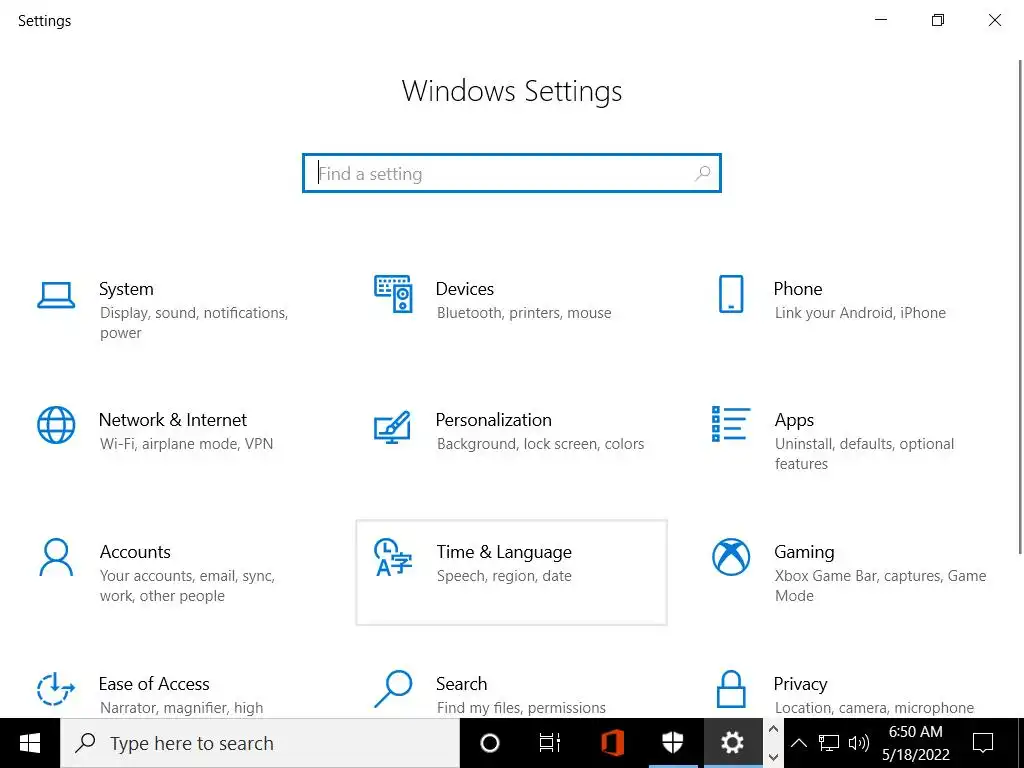Open the Action Center notifications icon
Screen dimensions: 1024x768
983,743
